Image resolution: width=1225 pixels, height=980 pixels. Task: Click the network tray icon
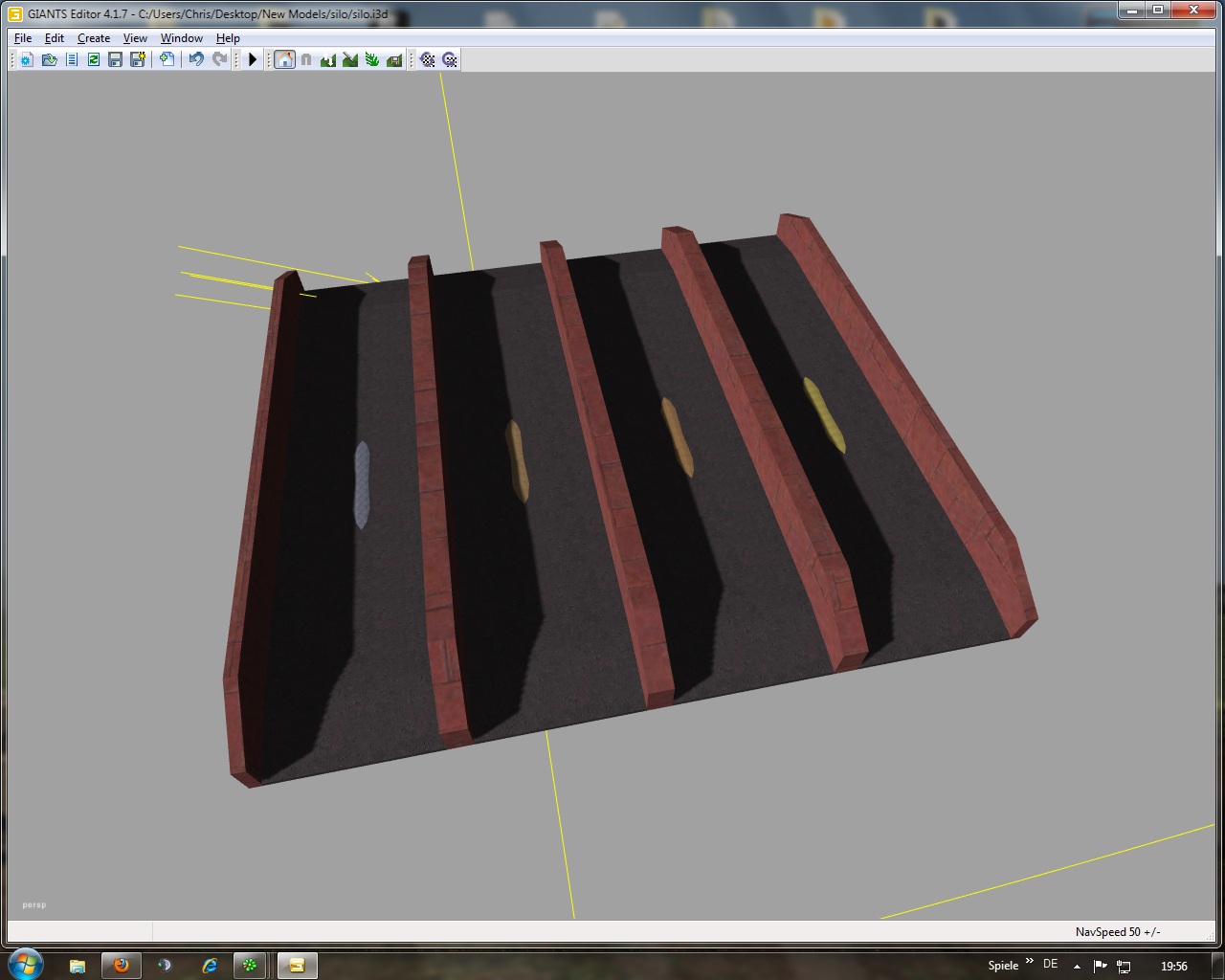[1125, 967]
